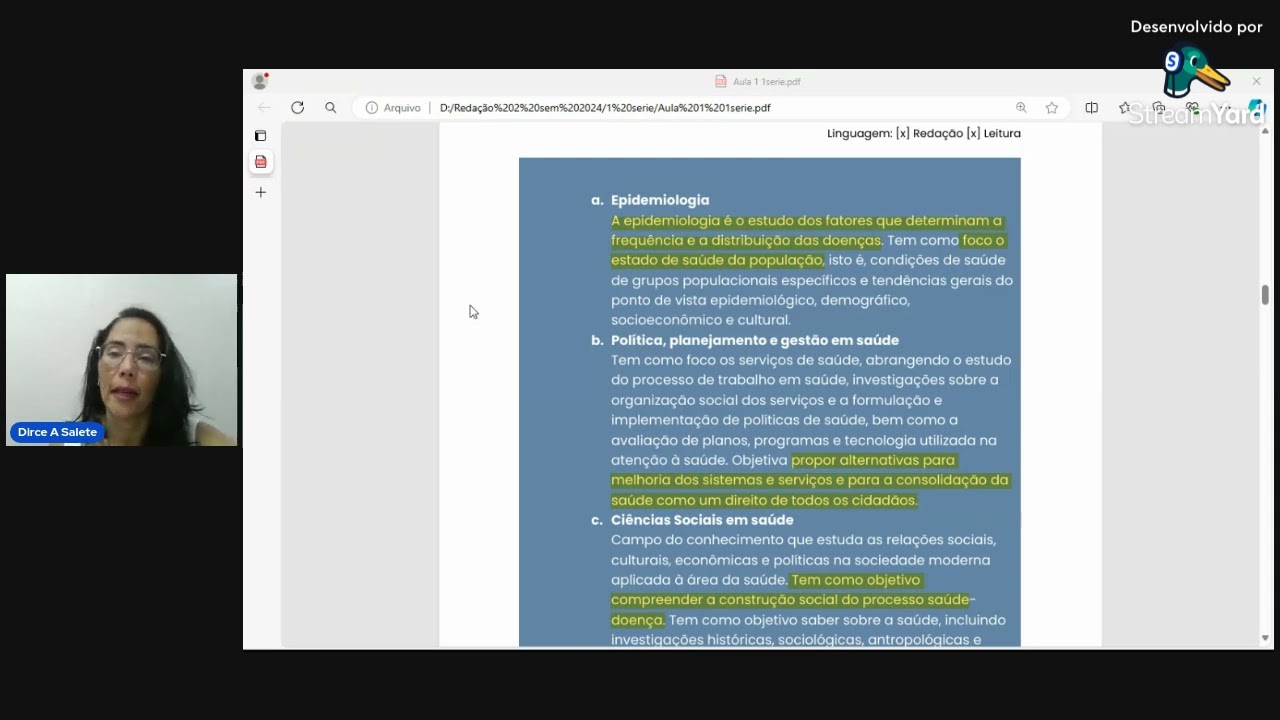Screen dimensions: 1280x720
Task: Click the Epidemiologia heading
Action: 660,200
